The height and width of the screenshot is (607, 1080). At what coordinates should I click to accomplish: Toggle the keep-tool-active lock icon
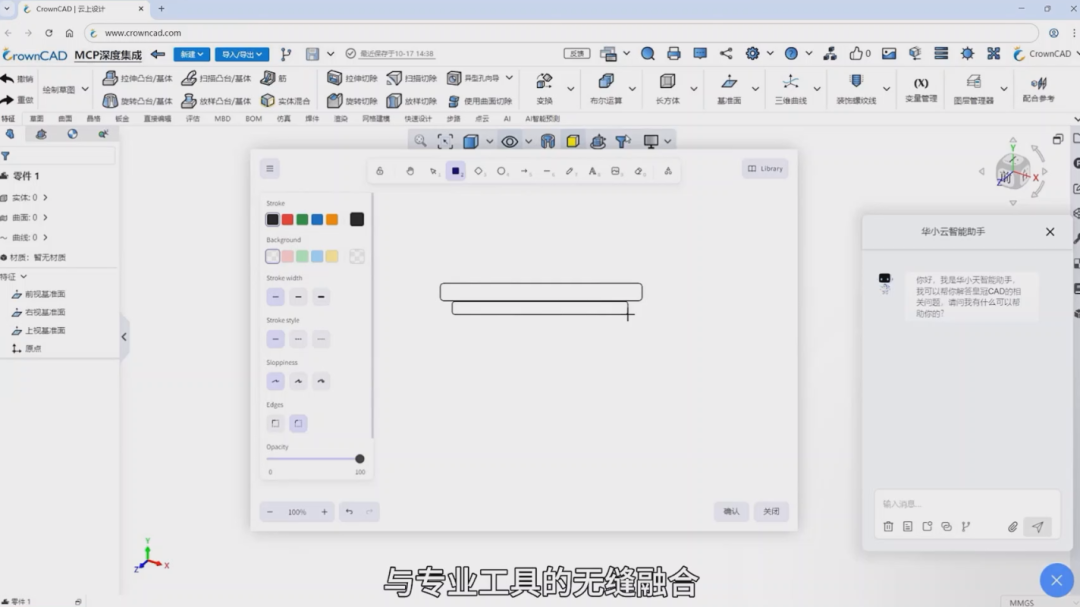point(380,171)
